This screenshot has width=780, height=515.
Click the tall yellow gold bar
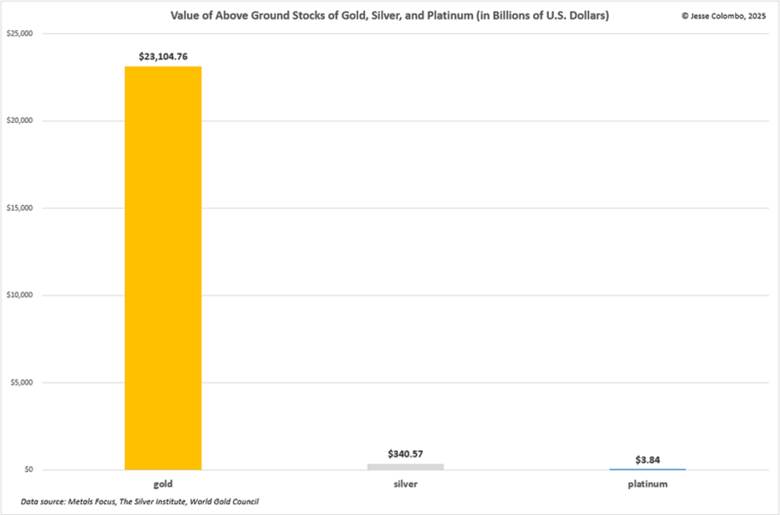163,268
